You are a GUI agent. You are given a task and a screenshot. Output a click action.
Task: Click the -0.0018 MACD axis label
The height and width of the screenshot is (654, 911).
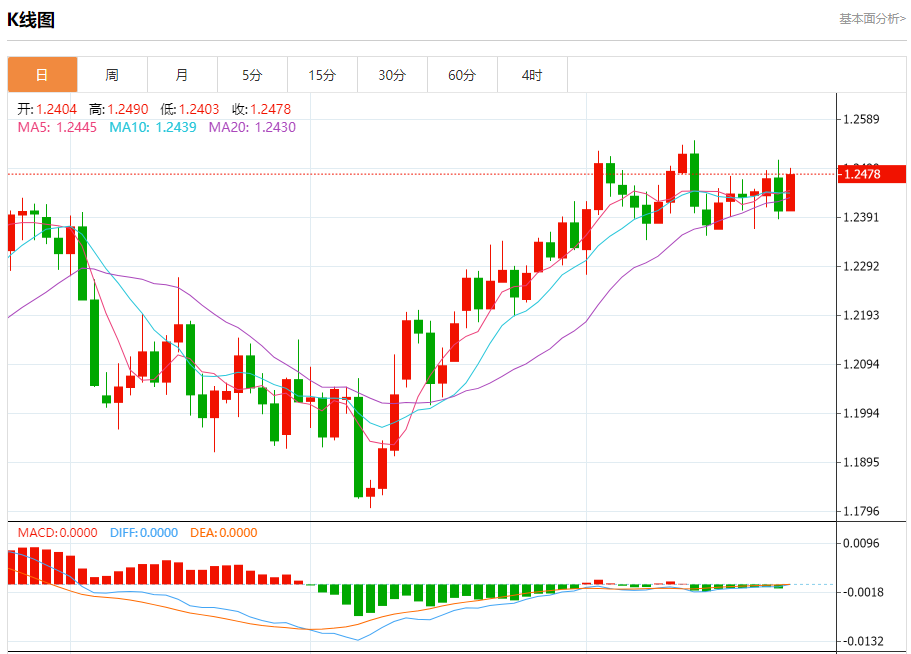pyautogui.click(x=863, y=592)
